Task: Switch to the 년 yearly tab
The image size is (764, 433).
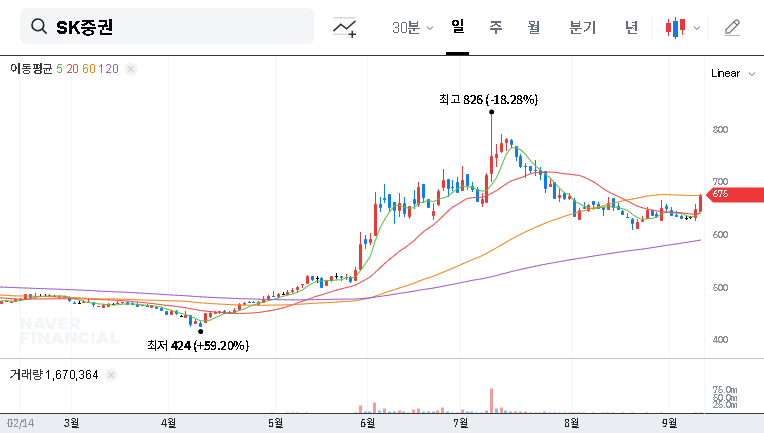Action: [x=631, y=27]
